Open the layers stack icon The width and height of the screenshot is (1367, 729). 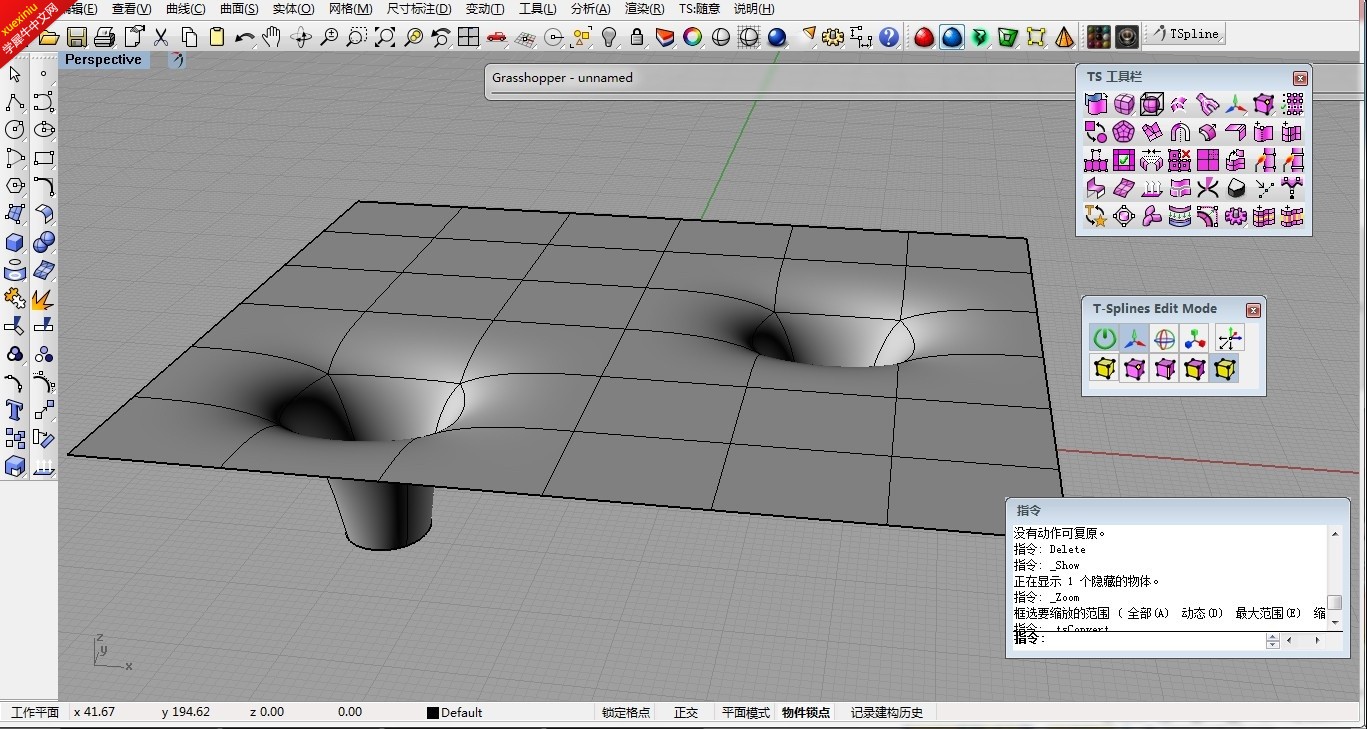click(665, 38)
